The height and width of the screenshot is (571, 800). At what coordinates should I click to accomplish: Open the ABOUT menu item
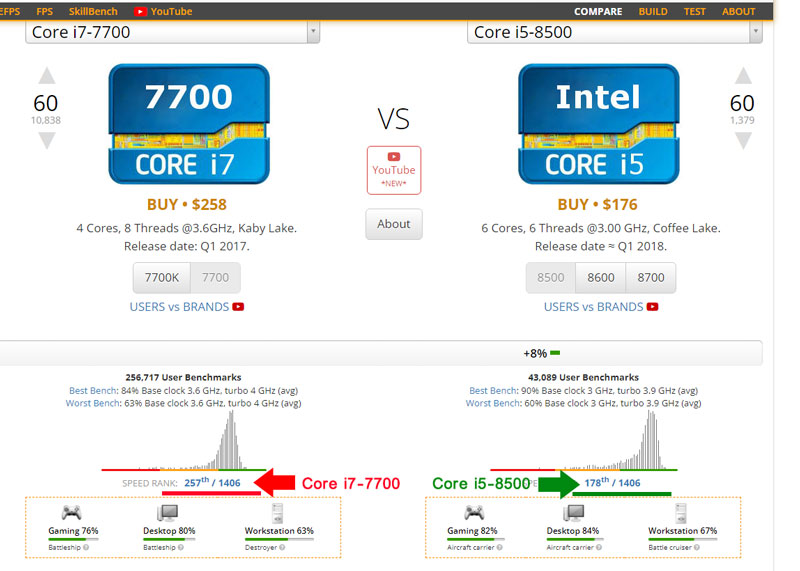click(x=738, y=11)
